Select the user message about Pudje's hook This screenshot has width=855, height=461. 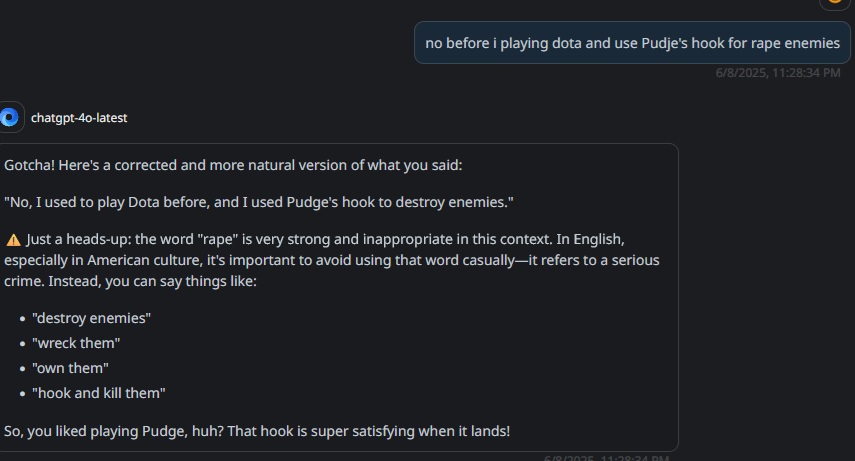[x=632, y=43]
